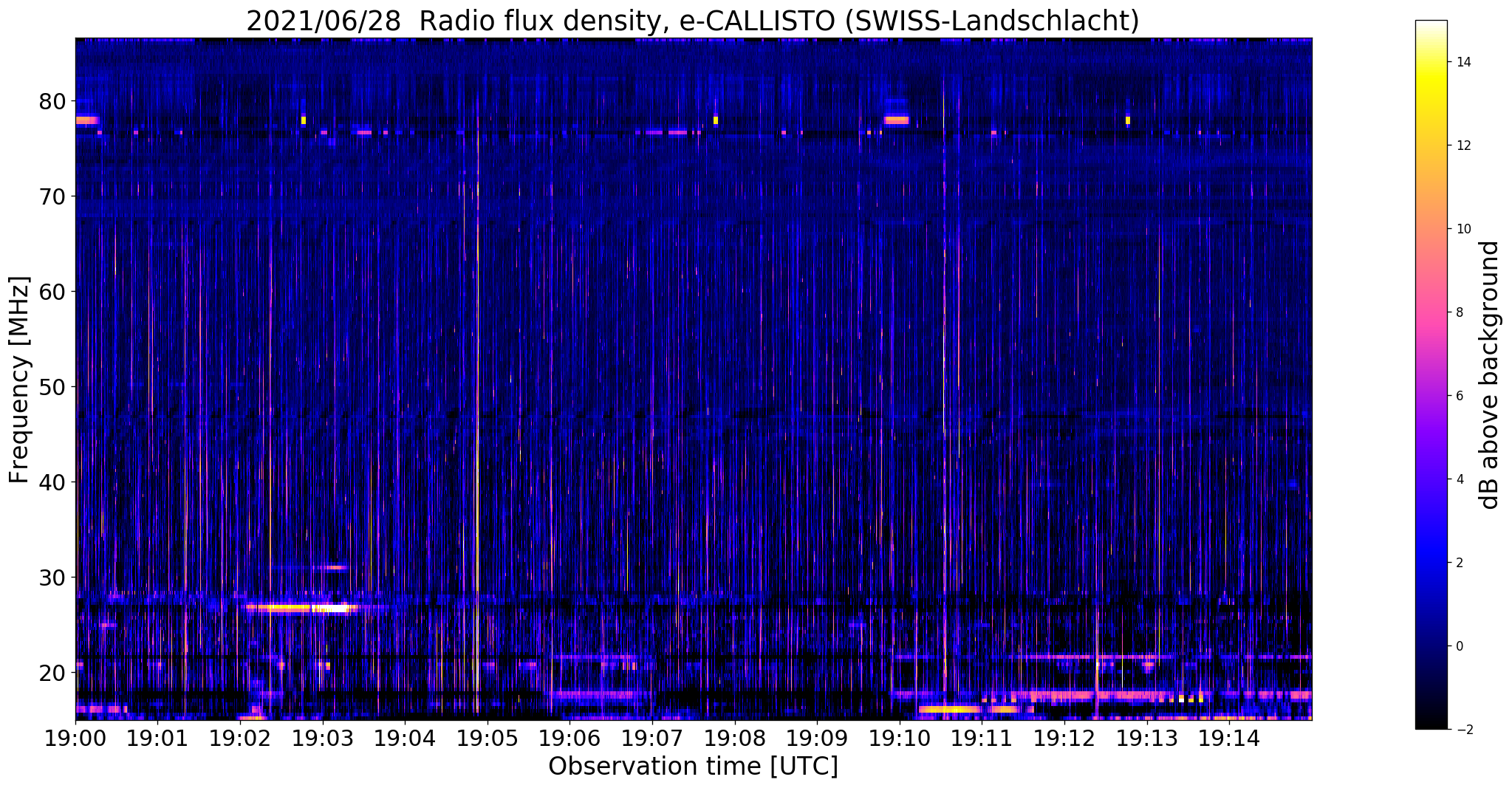This screenshot has width=1512, height=788.
Task: Click the colorbar tick label 14
Action: coord(1463,62)
